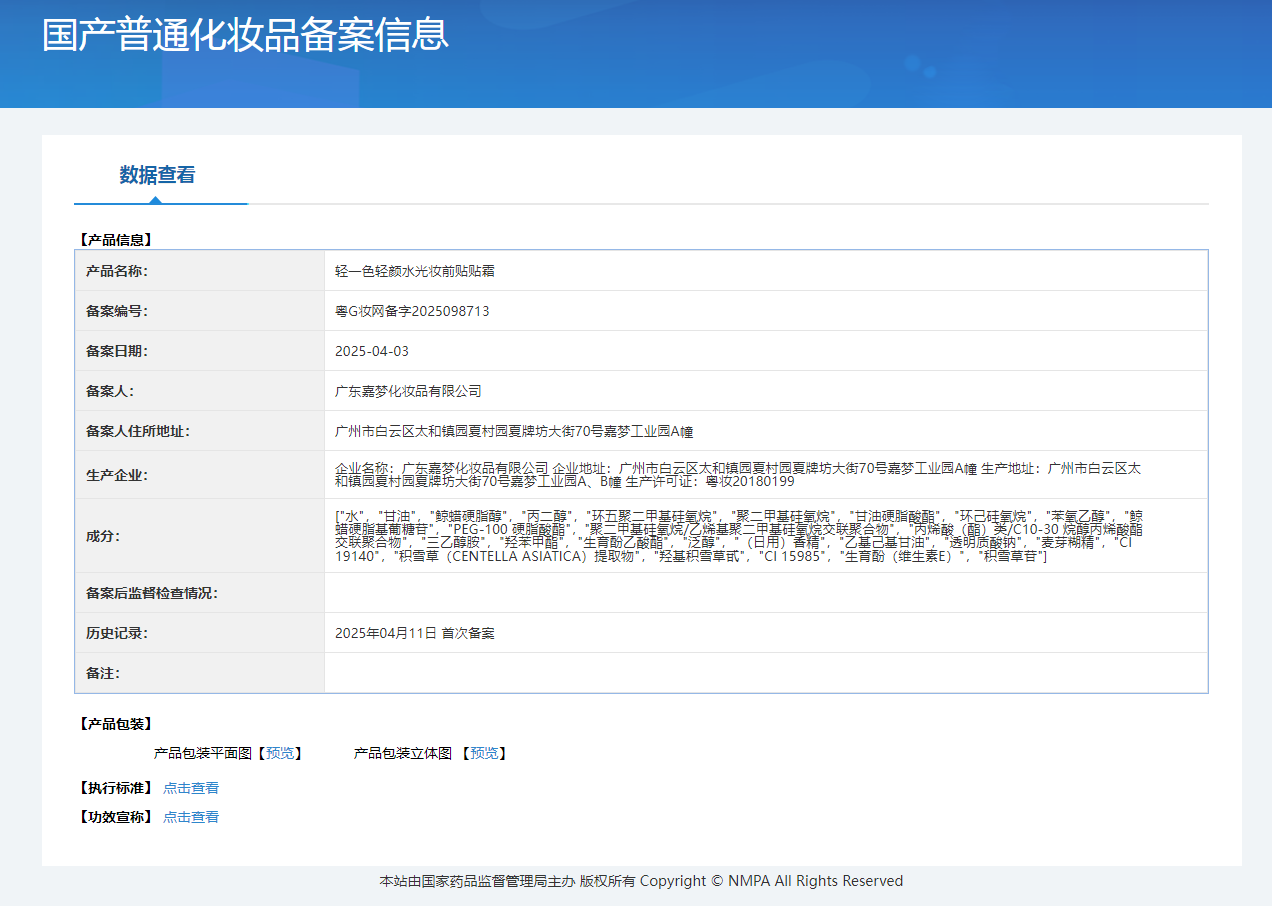Click the NMPA copyright footer text
The width and height of the screenshot is (1272, 906).
tap(641, 881)
